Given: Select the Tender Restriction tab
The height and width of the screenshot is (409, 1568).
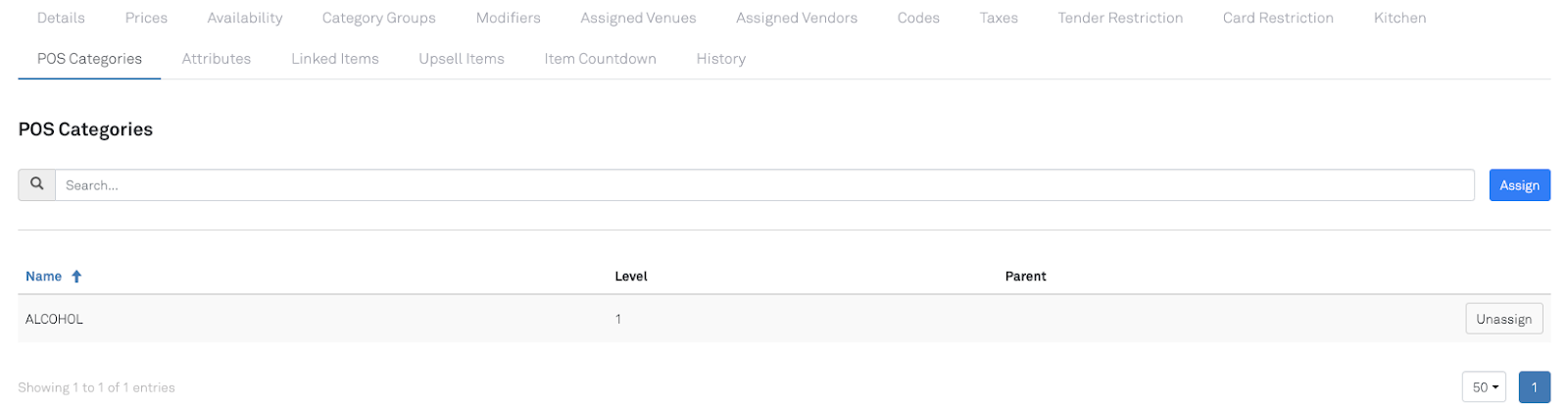Looking at the screenshot, I should (x=1120, y=18).
